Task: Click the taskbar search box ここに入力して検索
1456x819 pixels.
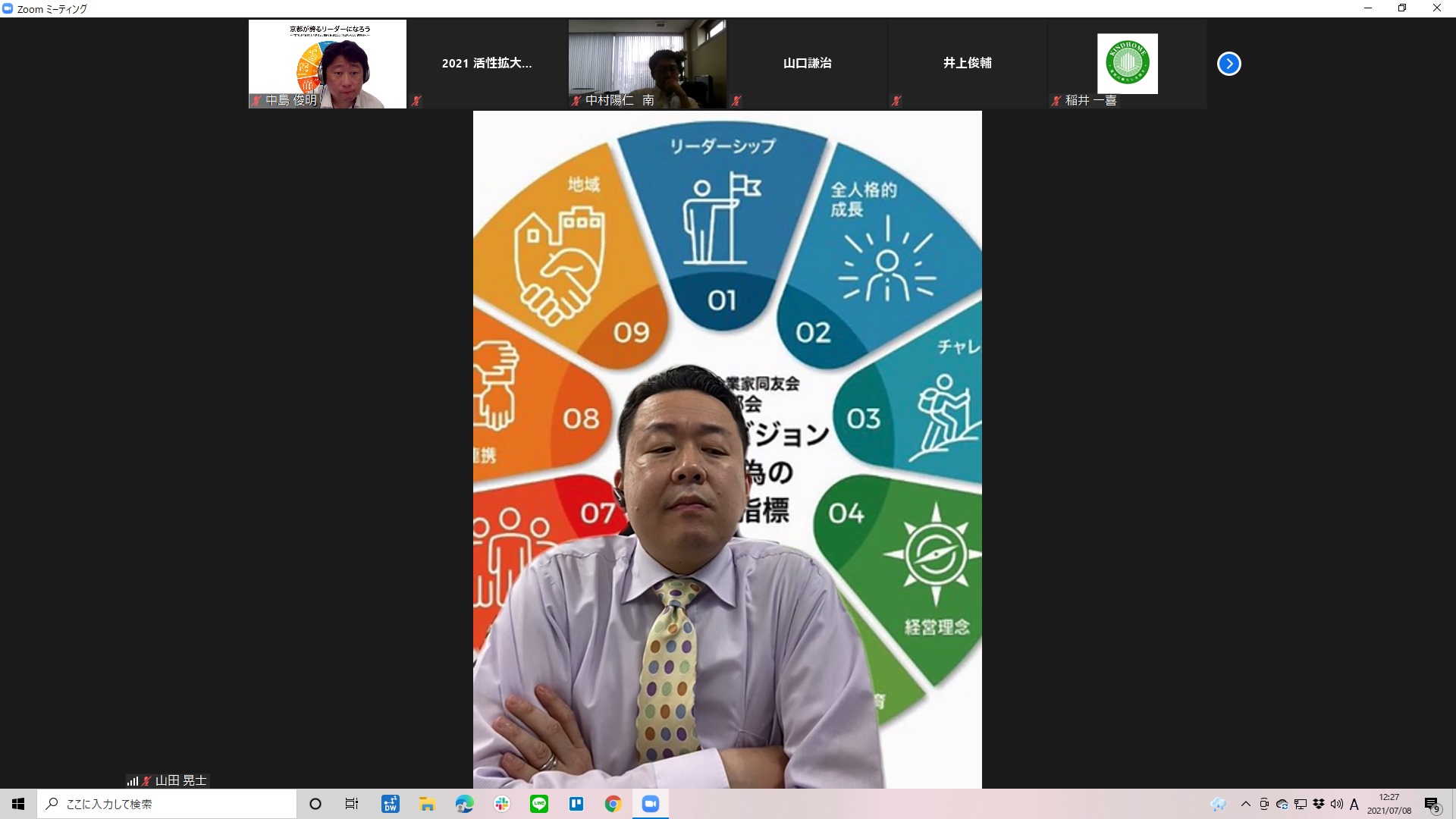Action: click(167, 804)
